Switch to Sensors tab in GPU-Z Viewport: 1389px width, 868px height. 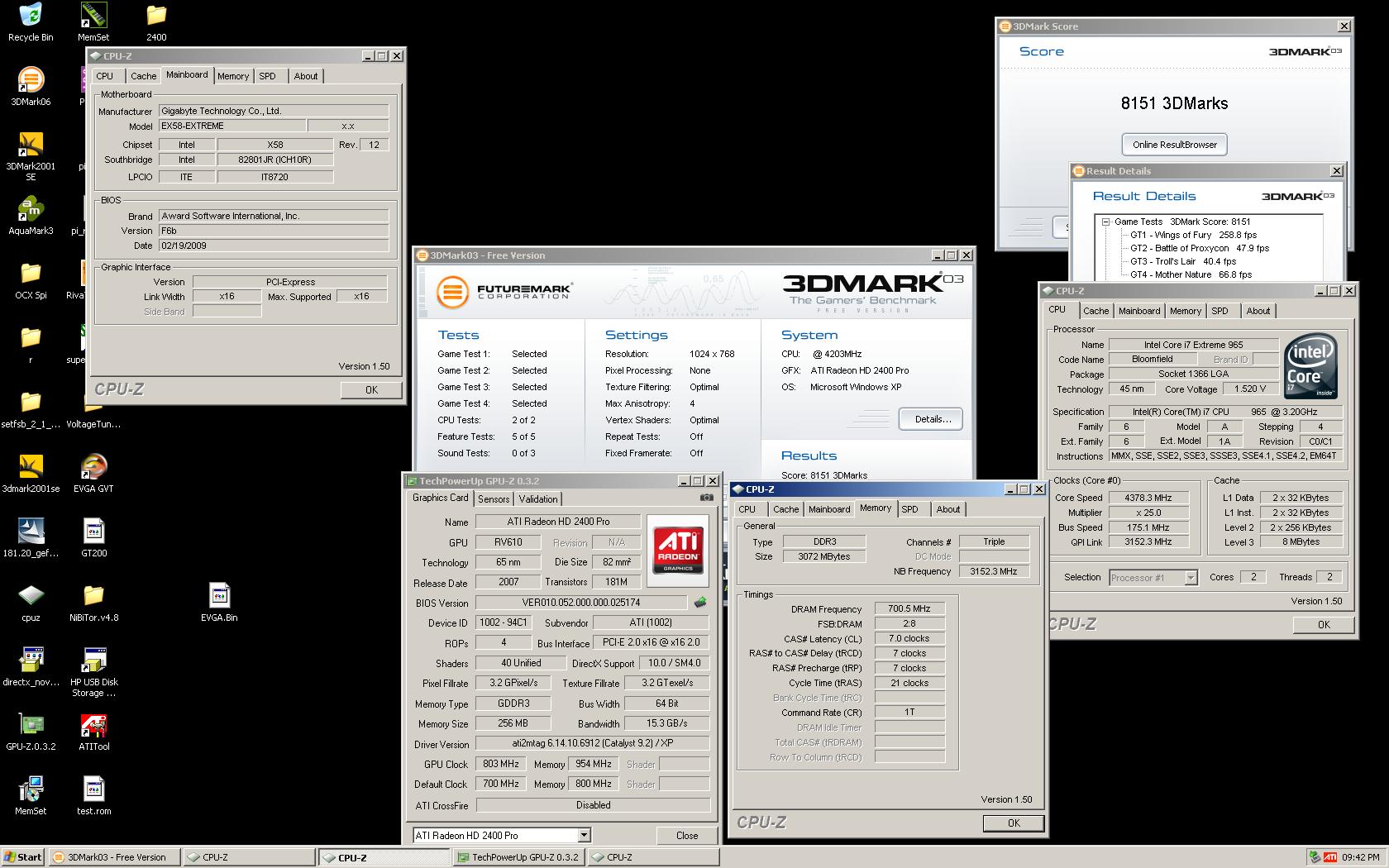point(494,499)
